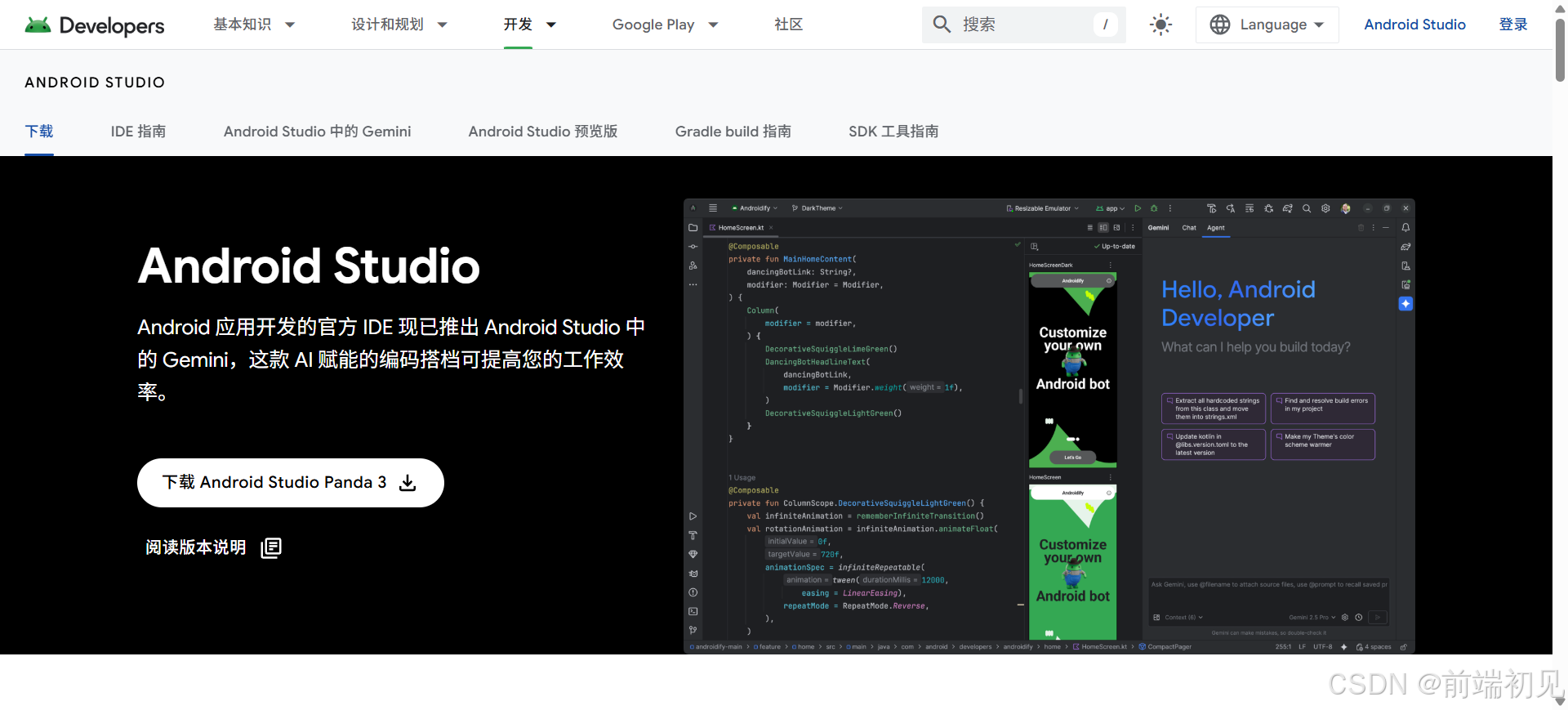Viewport: 1568px width, 710px height.
Task: Select the SDK 工具指南 tab
Action: click(x=893, y=132)
